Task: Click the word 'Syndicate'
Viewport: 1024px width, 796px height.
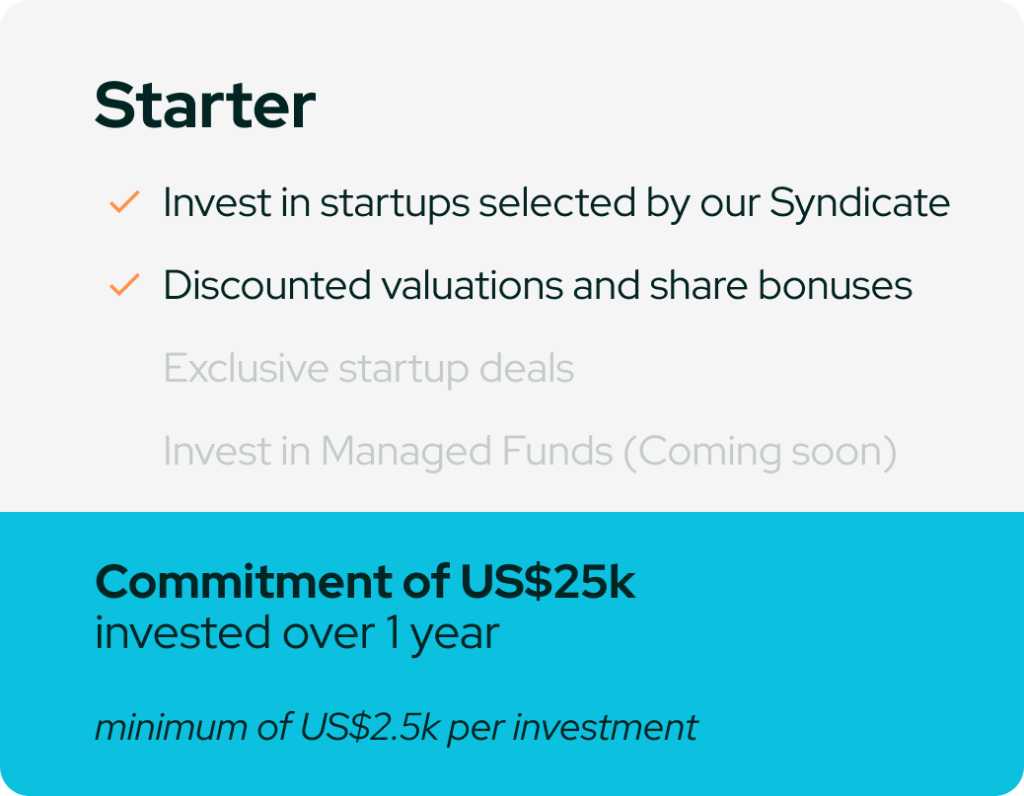Action: click(859, 203)
